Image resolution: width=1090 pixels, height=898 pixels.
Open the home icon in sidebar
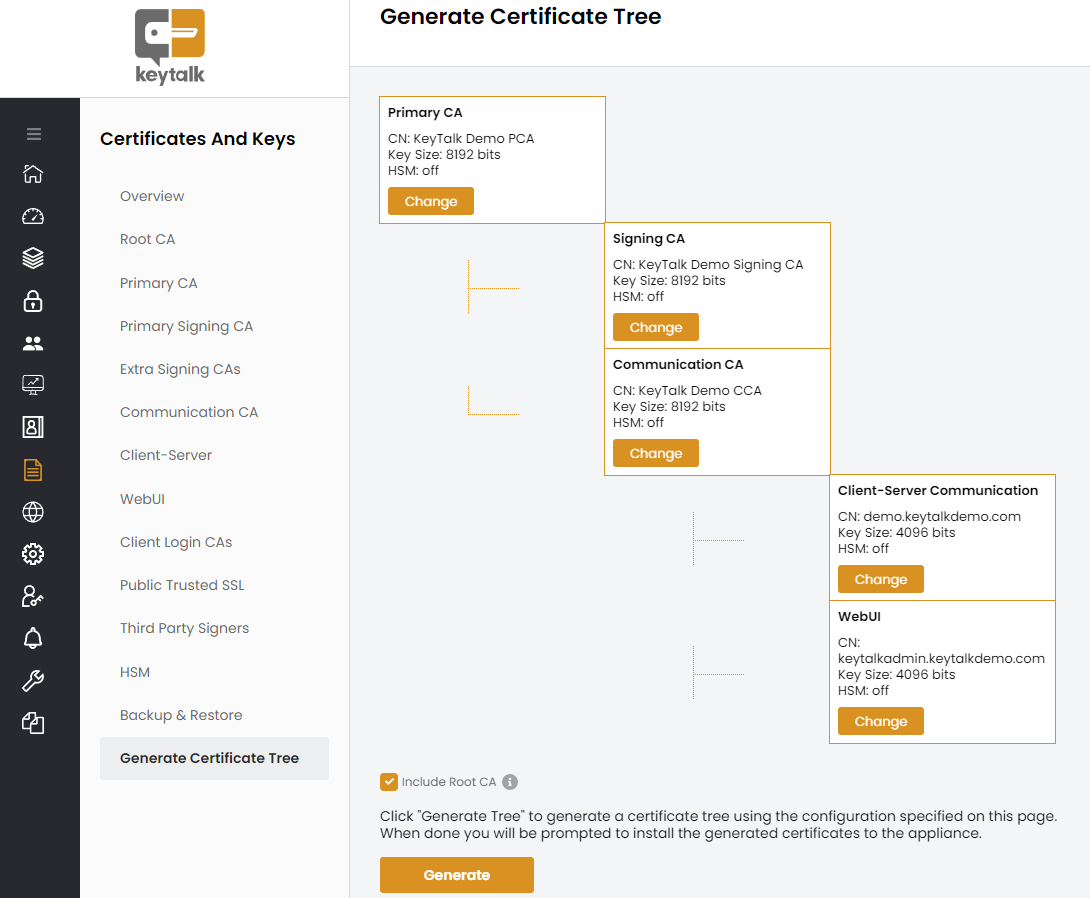click(x=33, y=174)
